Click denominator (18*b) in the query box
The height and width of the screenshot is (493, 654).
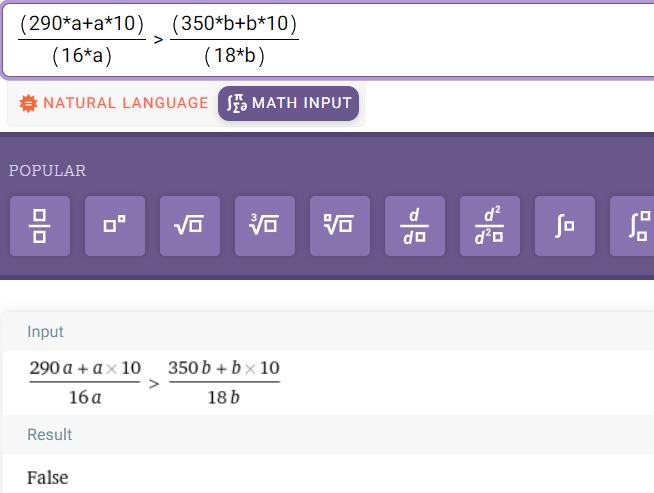(234, 56)
